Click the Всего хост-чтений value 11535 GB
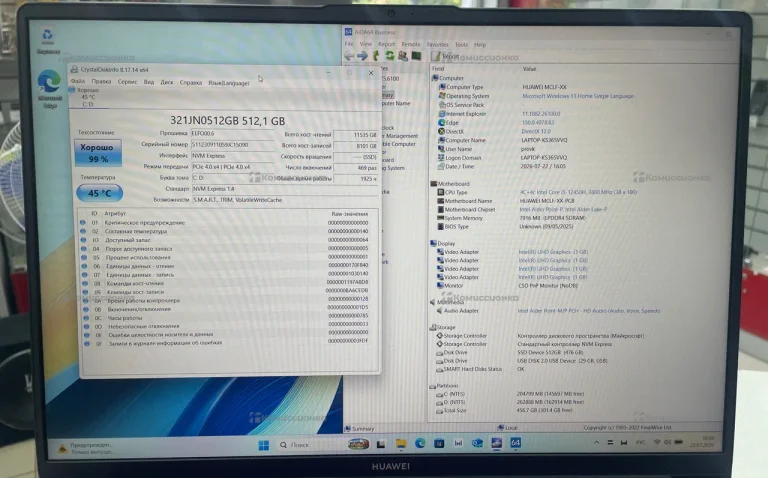The image size is (768, 478). pyautogui.click(x=356, y=135)
